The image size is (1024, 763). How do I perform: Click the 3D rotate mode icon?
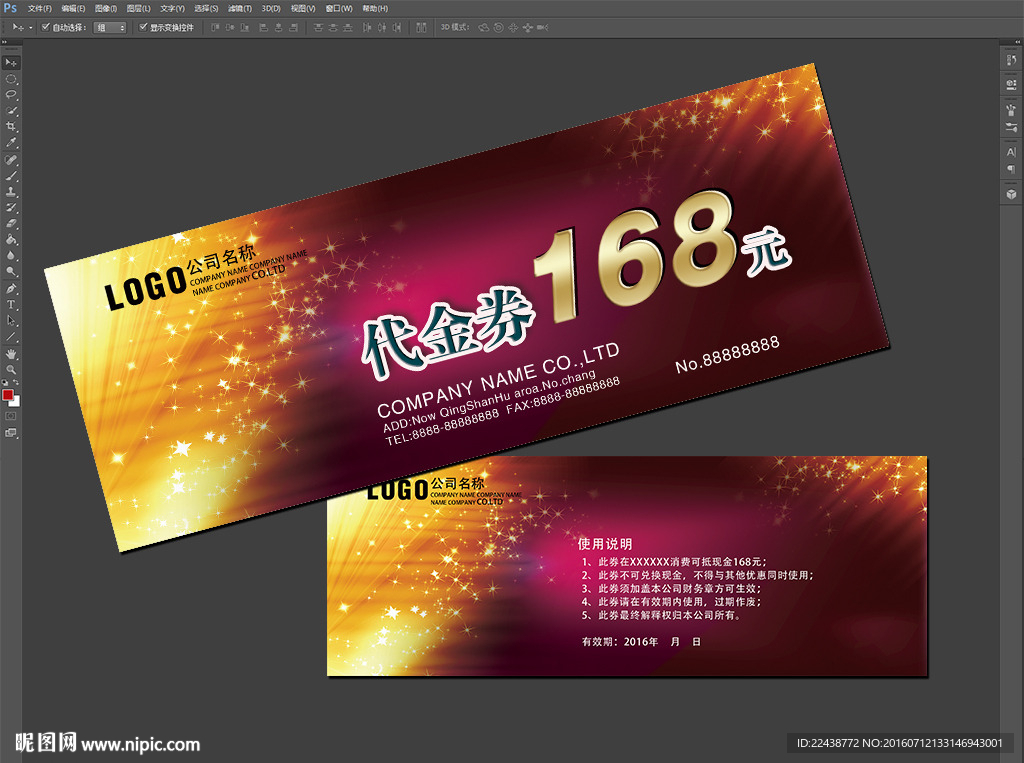click(484, 27)
